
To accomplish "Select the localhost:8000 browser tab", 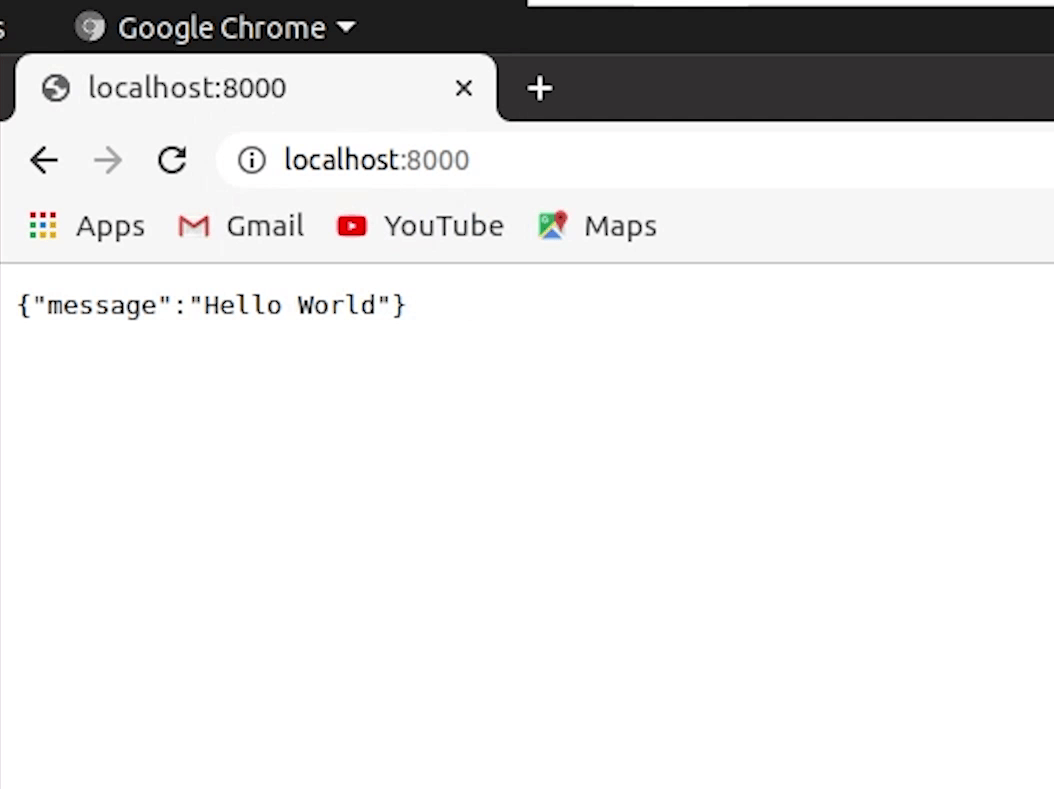I will [x=250, y=88].
